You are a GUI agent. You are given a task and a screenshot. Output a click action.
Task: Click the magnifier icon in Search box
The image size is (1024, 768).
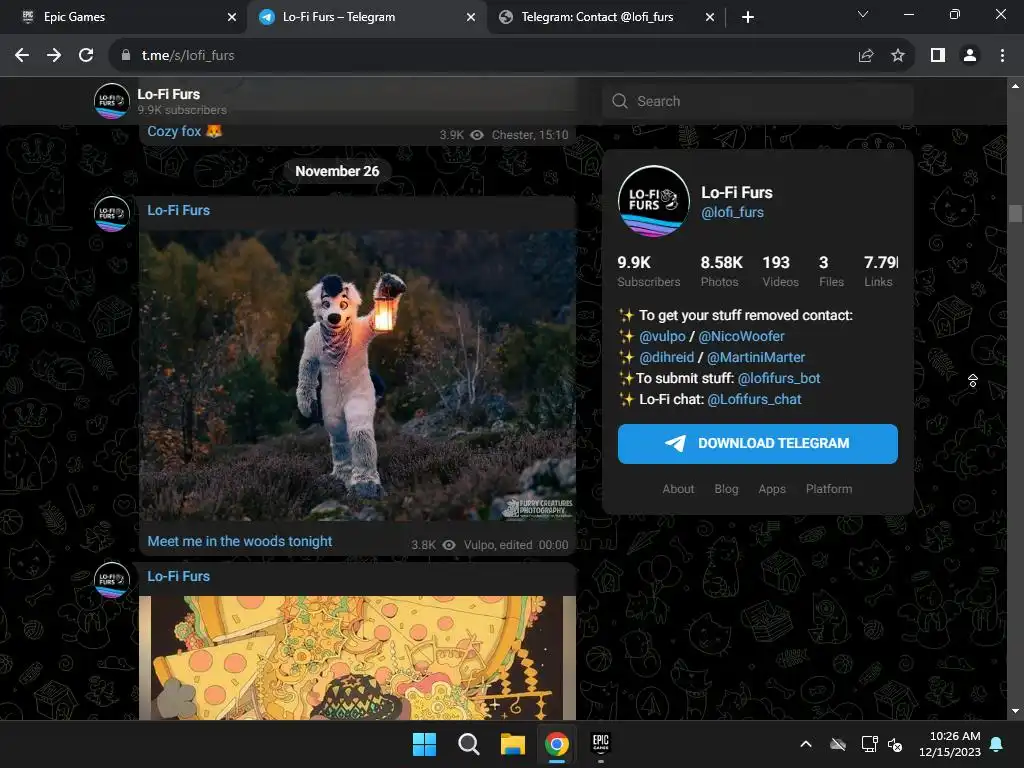pyautogui.click(x=620, y=101)
